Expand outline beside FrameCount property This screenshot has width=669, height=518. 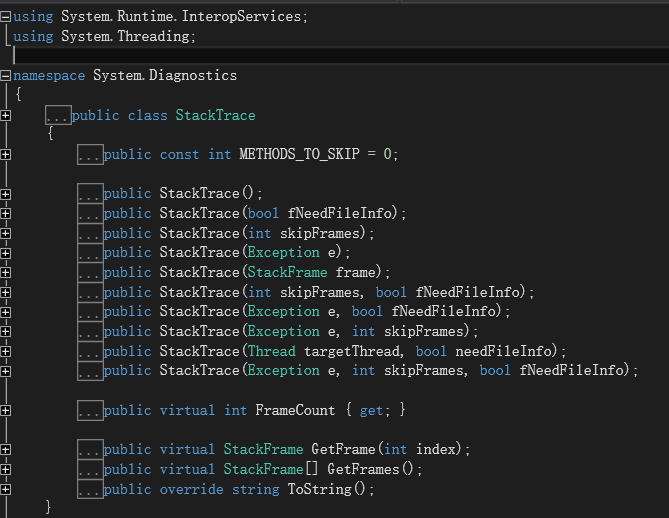(x=6, y=410)
